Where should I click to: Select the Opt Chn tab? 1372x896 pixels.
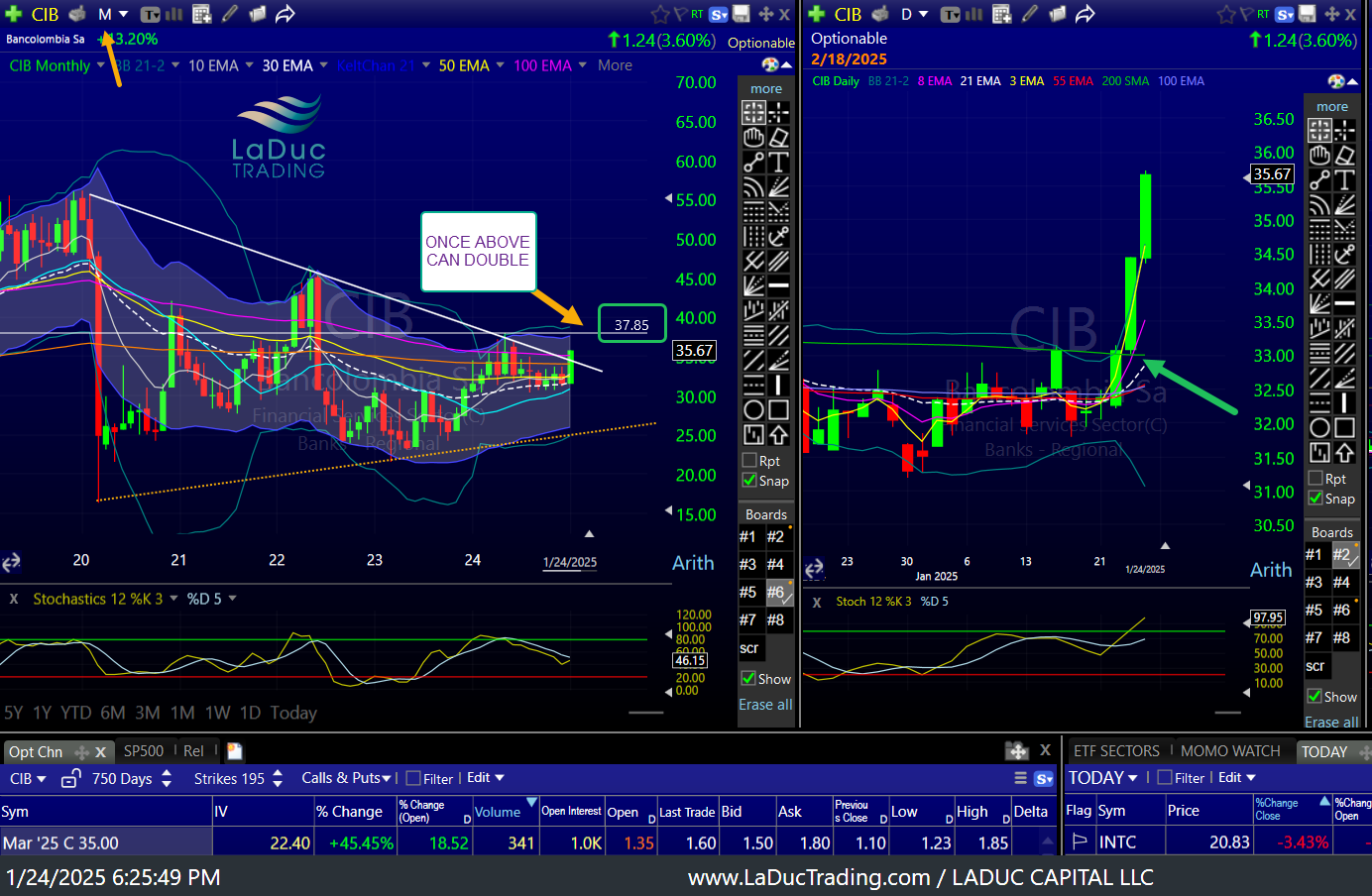(x=36, y=752)
